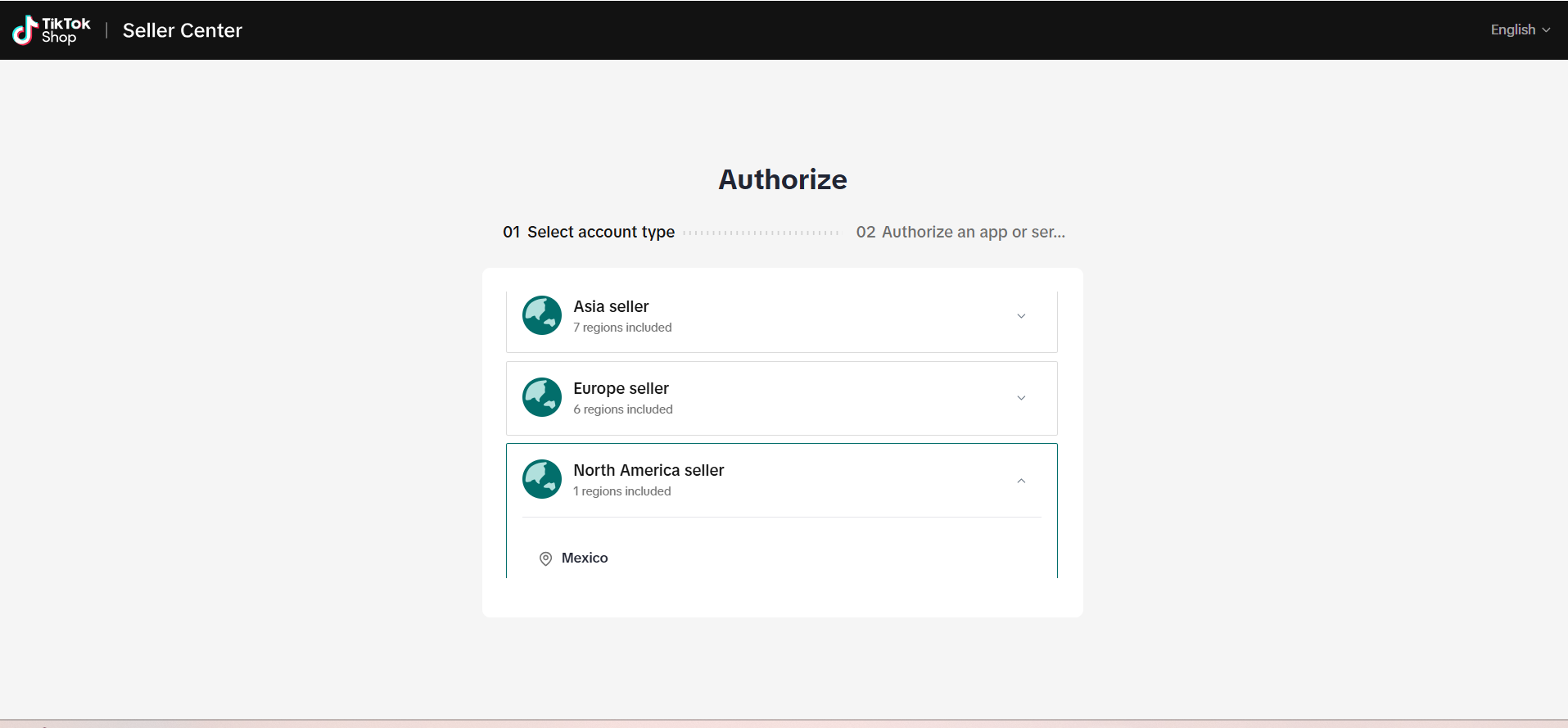Image resolution: width=1568 pixels, height=728 pixels.
Task: Click the Europe seller title
Action: (621, 388)
